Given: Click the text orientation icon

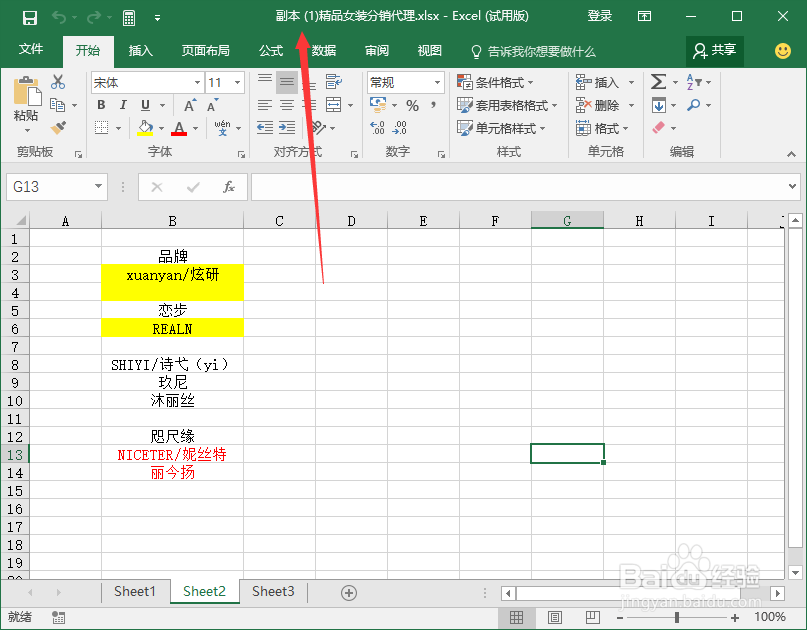Looking at the screenshot, I should tap(319, 128).
